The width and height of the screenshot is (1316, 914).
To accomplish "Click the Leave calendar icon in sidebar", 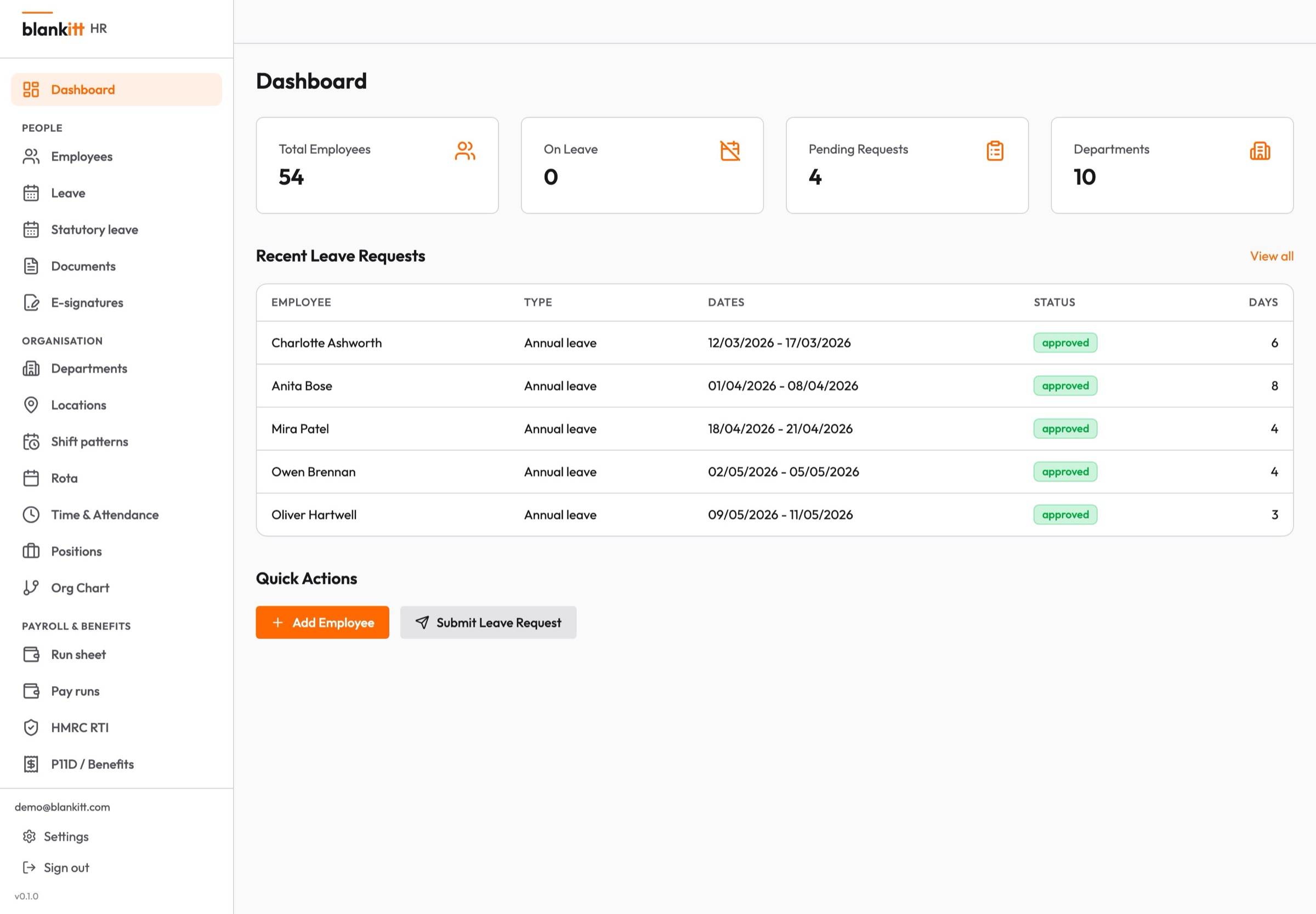I will [31, 193].
